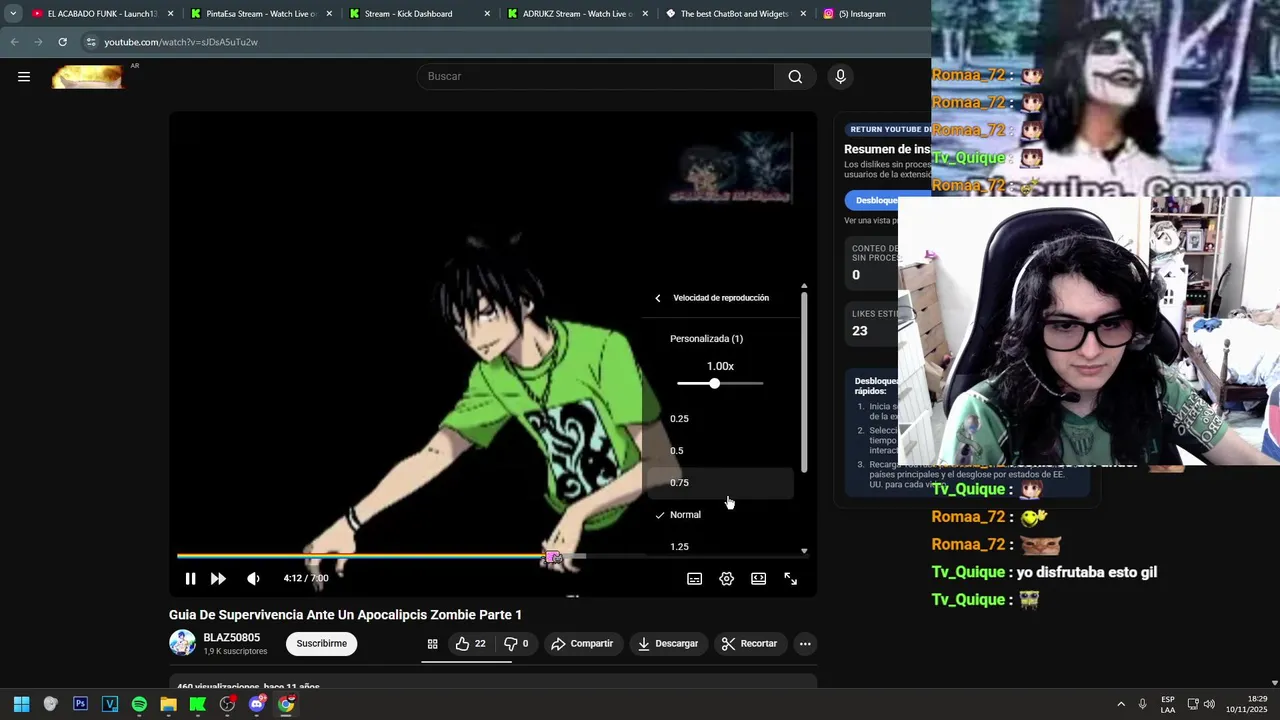
Task: Open the browser tab search dropdown
Action: (13, 14)
